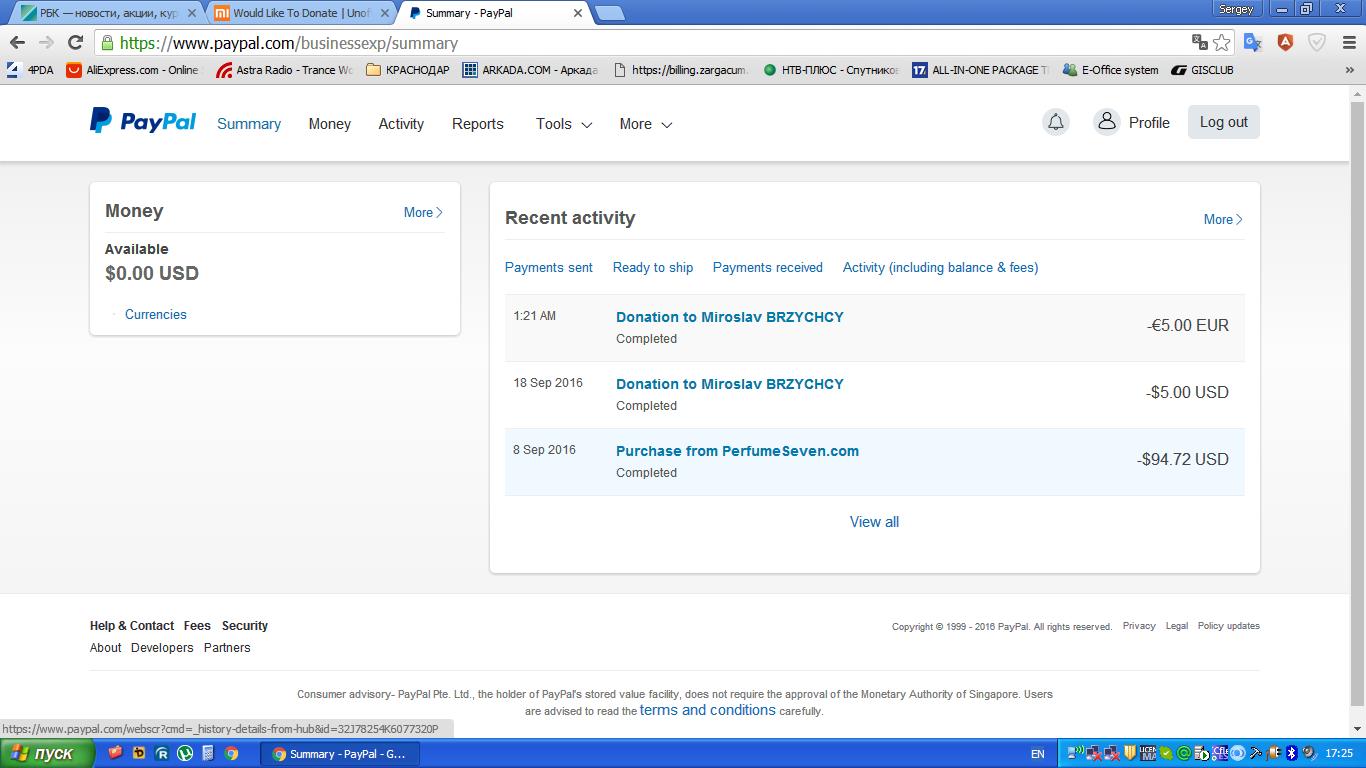This screenshot has height=768, width=1366.
Task: Open More in the Money panel
Action: tap(423, 212)
